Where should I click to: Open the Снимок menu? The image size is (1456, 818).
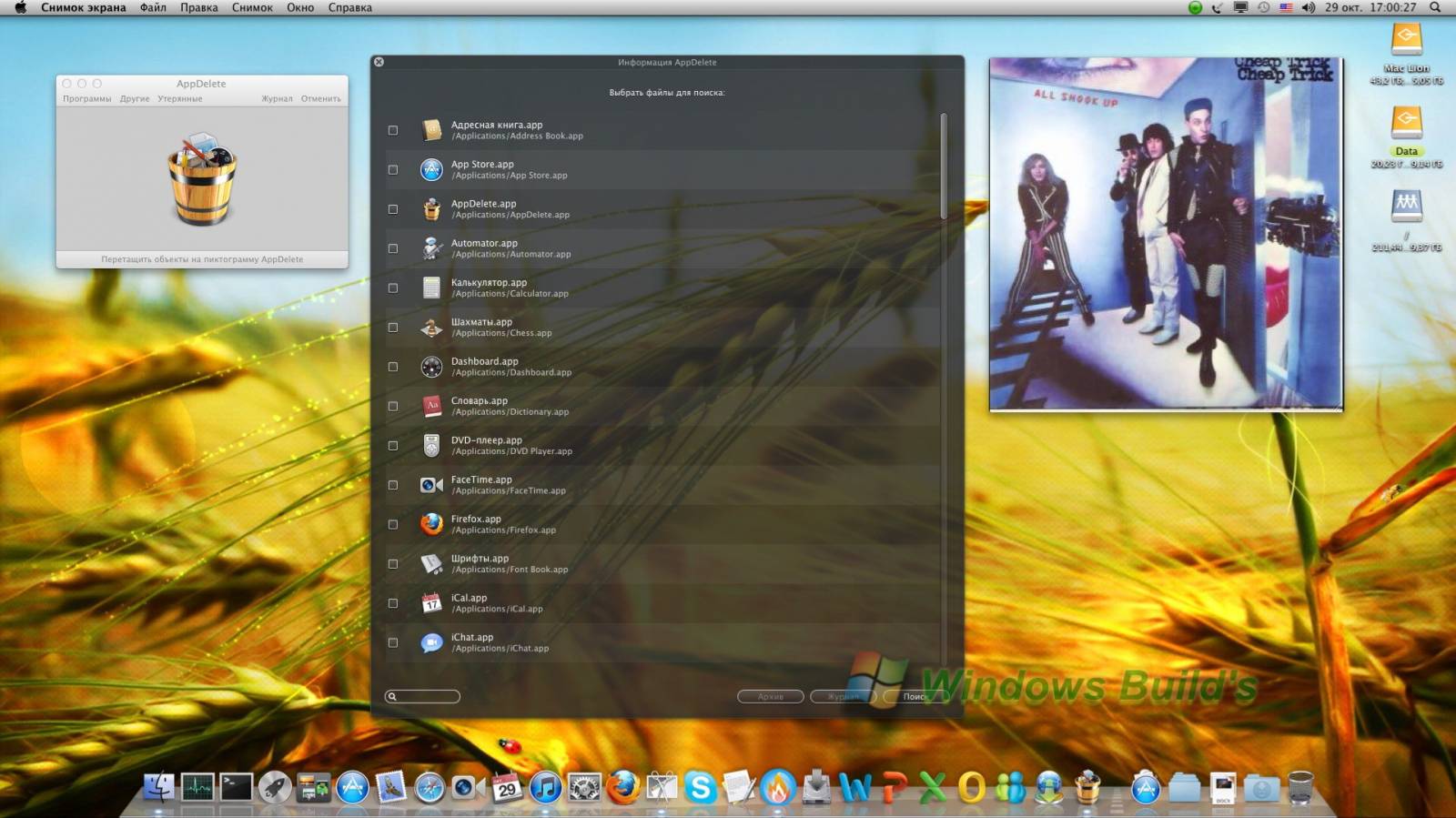coord(252,7)
